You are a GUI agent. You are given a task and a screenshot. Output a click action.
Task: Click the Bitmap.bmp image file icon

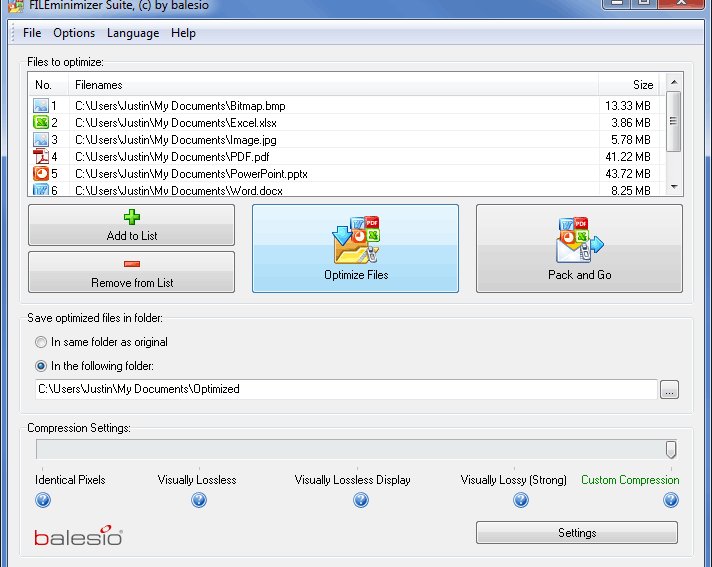[41, 106]
